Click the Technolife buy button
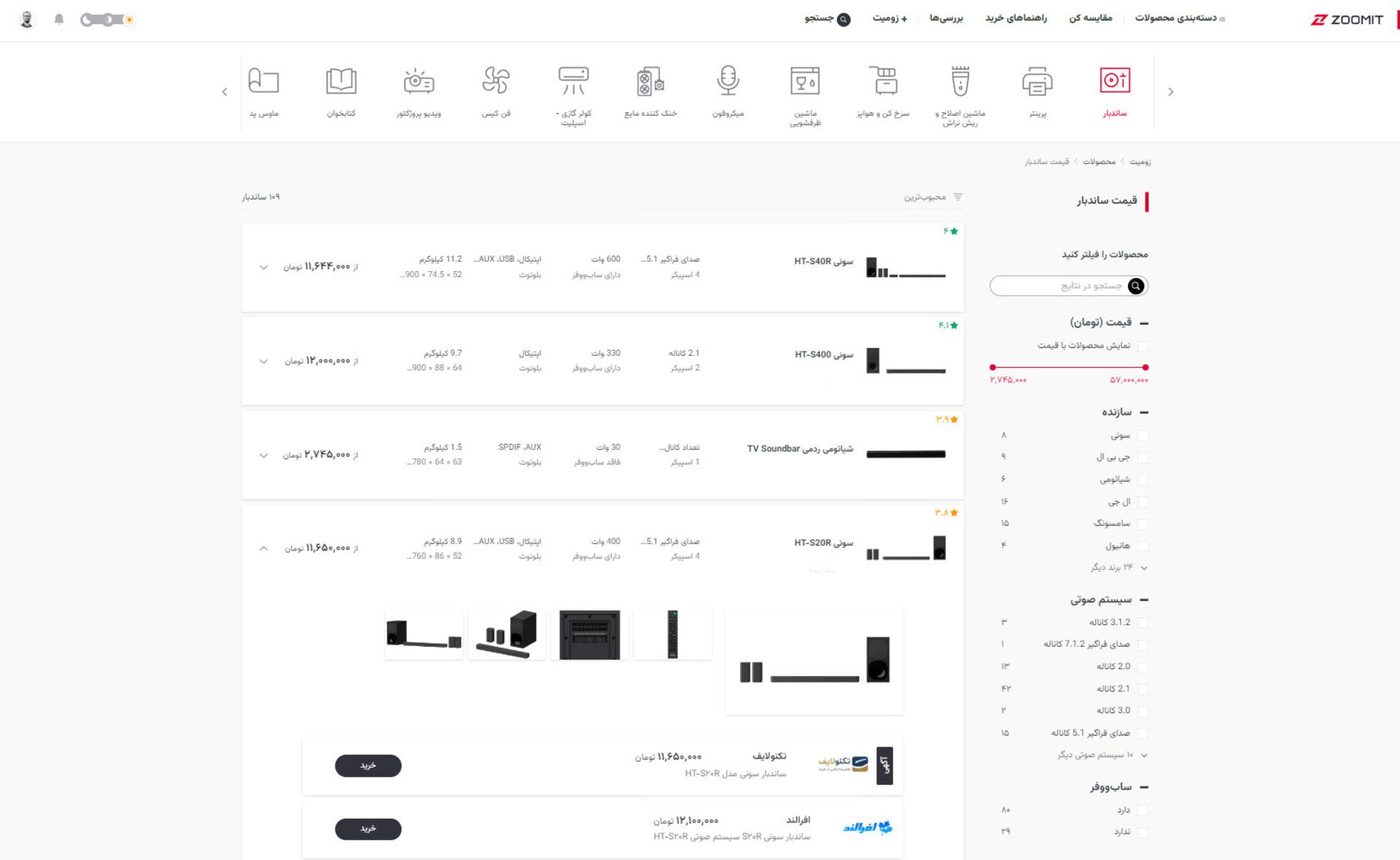The width and height of the screenshot is (1400, 860). [368, 765]
